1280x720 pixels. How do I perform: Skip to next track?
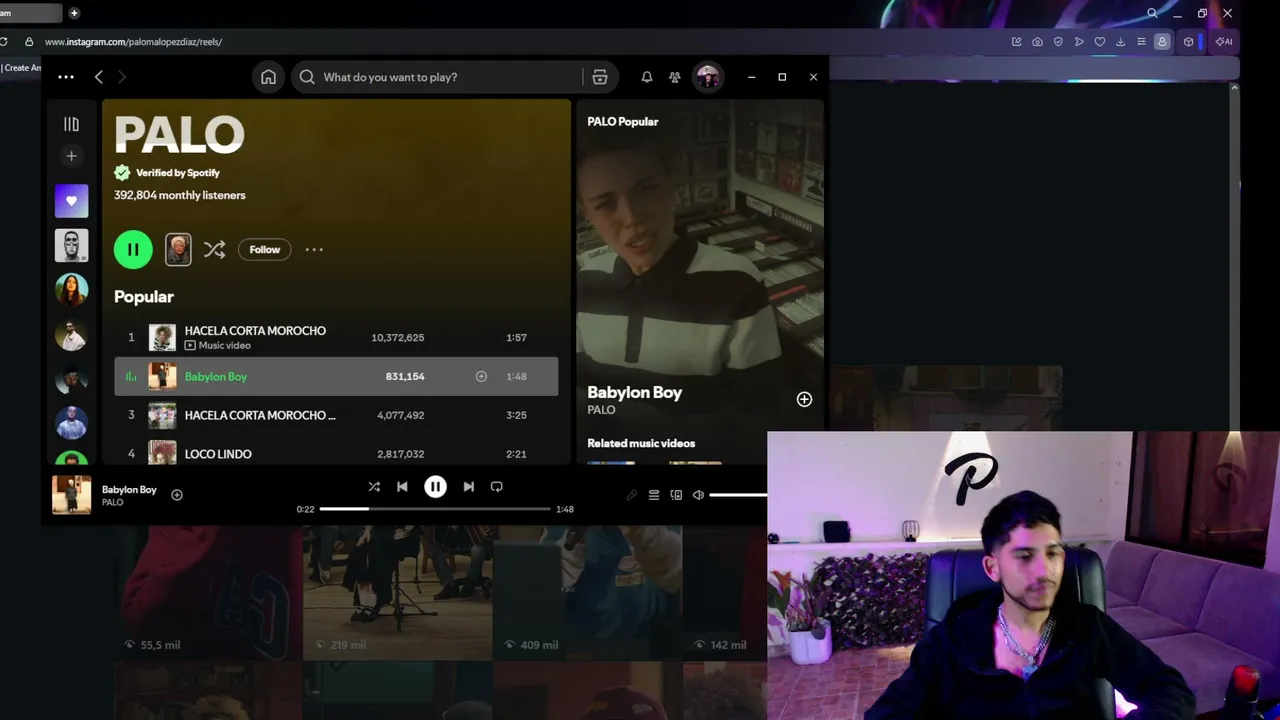[x=468, y=487]
